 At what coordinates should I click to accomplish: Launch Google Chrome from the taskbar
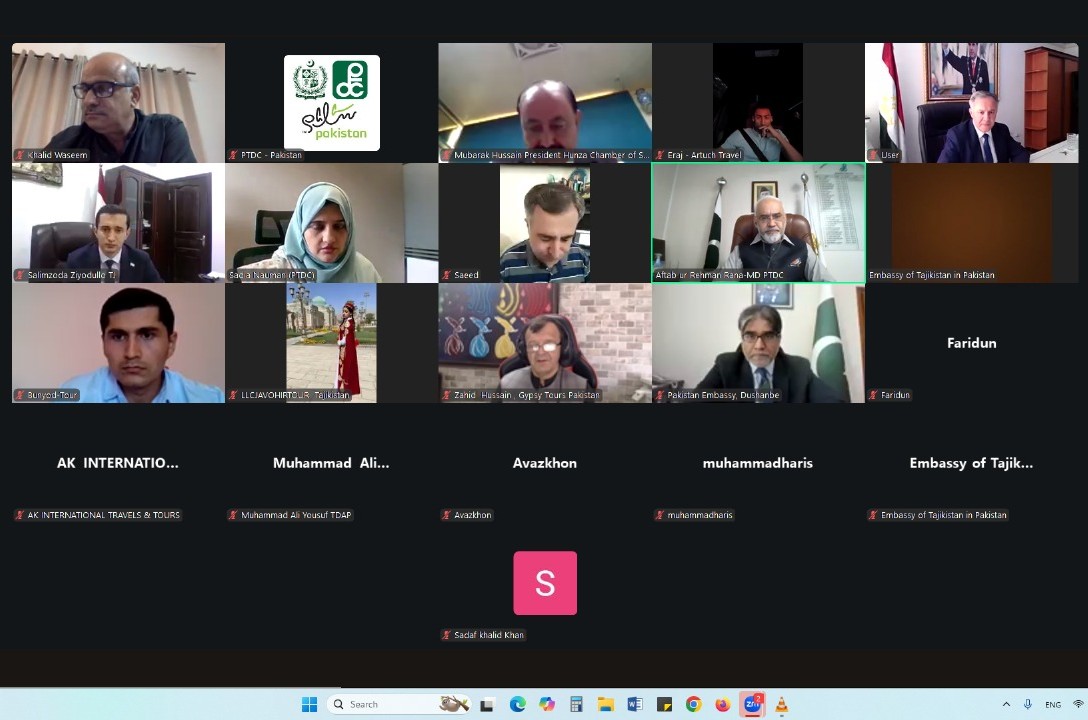tap(693, 704)
